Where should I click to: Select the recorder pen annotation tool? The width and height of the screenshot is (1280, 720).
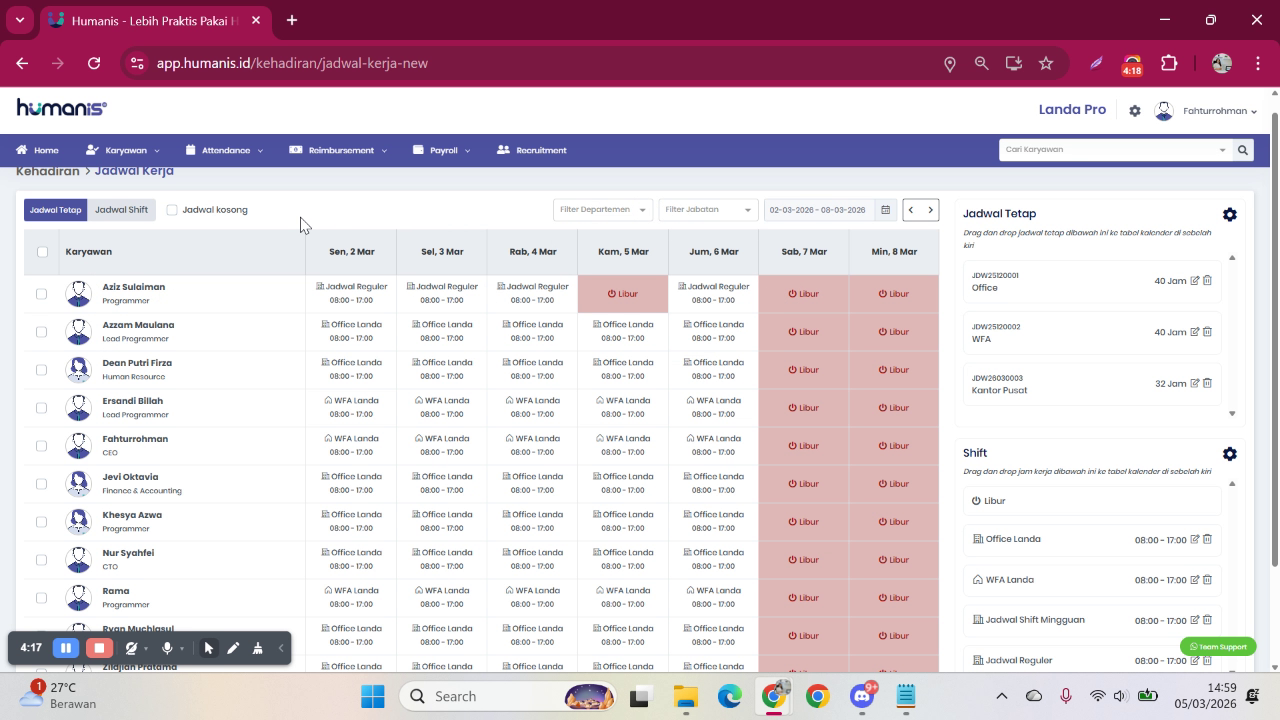click(233, 648)
